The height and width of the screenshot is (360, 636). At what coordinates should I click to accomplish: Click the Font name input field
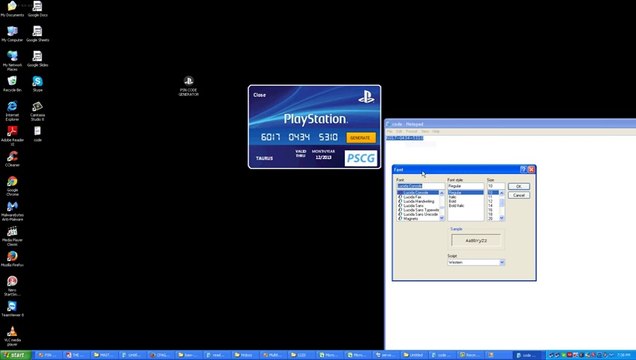[x=420, y=186]
